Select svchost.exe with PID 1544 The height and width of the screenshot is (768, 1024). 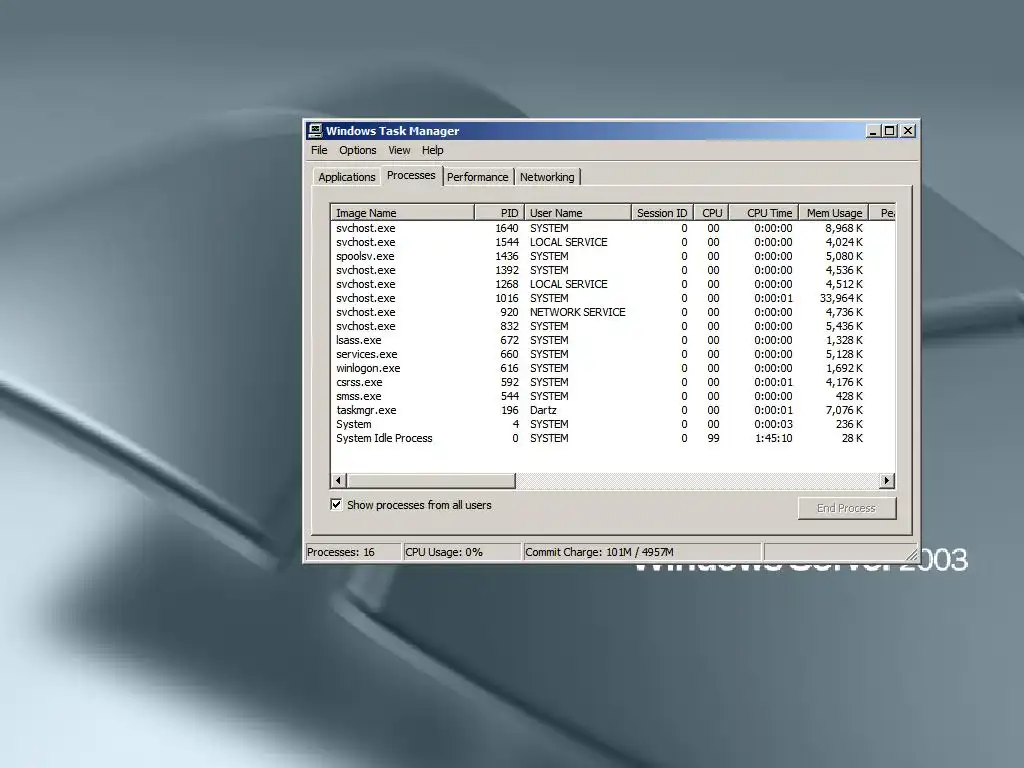(613, 242)
